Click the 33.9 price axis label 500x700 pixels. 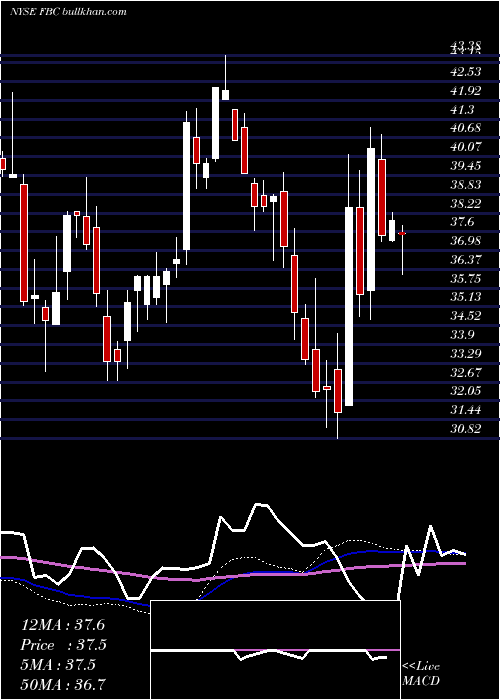pyautogui.click(x=462, y=335)
